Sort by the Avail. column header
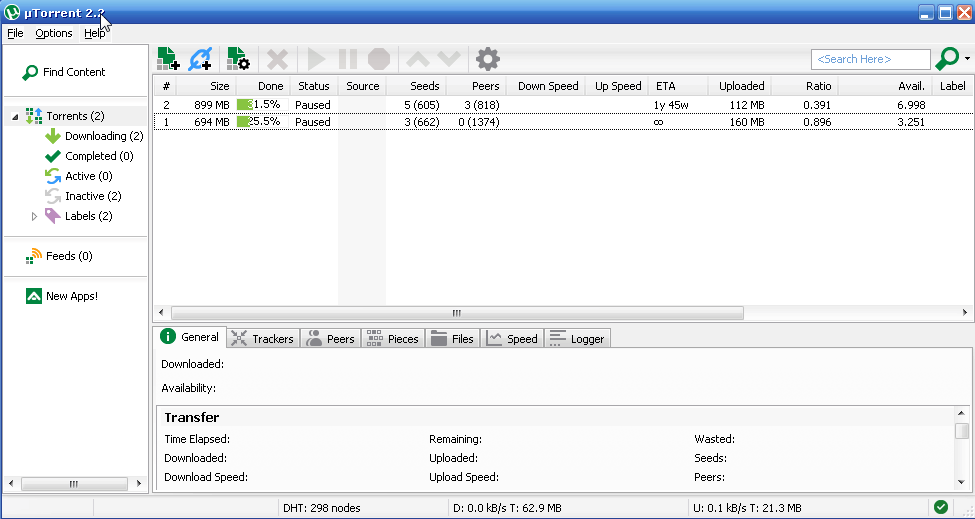The image size is (975, 519). tap(885, 86)
